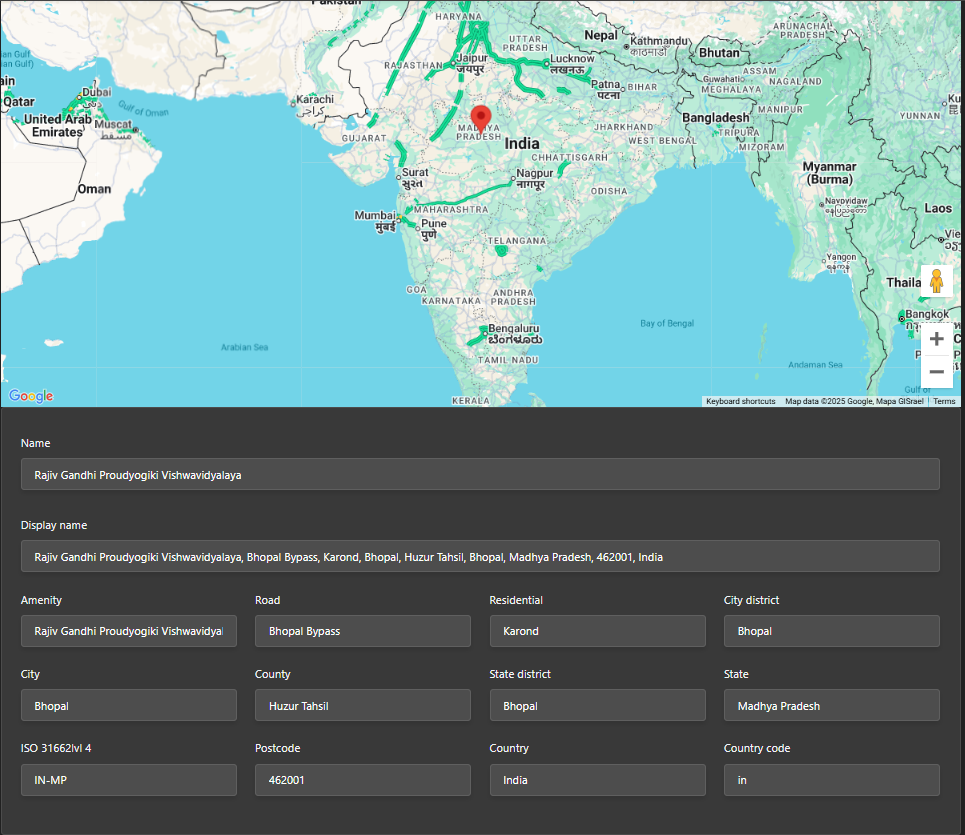Click the Display name input field
The height and width of the screenshot is (835, 965).
pyautogui.click(x=480, y=556)
